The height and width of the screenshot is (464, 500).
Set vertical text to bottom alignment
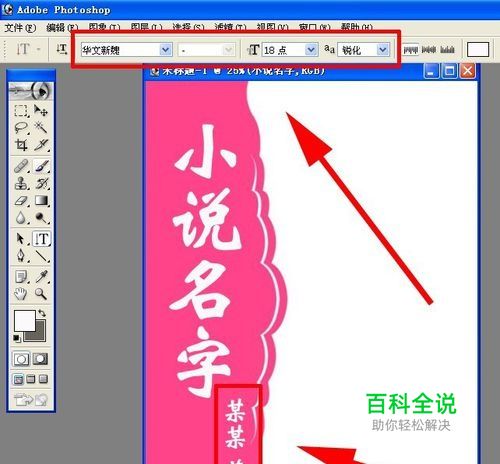[447, 50]
